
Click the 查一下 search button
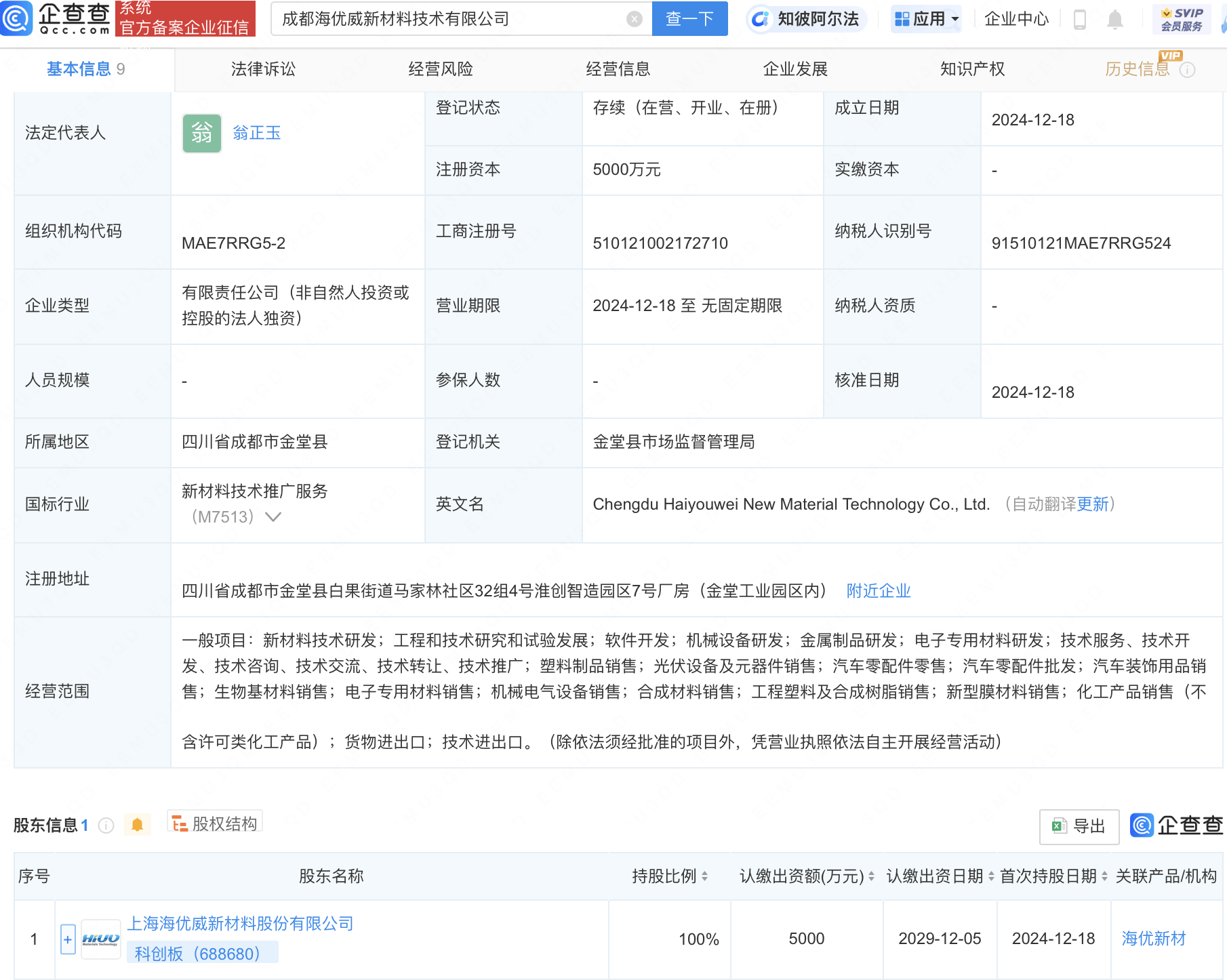tap(689, 19)
